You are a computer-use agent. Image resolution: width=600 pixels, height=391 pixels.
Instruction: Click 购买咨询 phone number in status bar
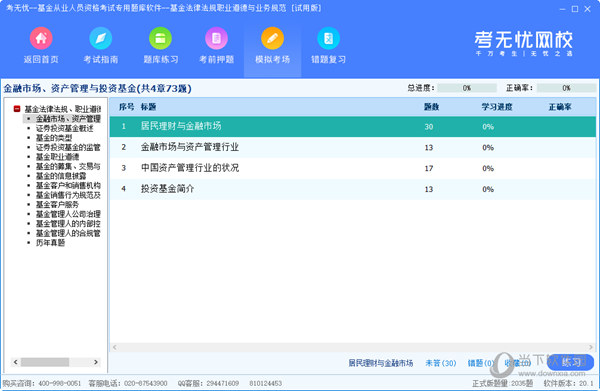click(60, 383)
